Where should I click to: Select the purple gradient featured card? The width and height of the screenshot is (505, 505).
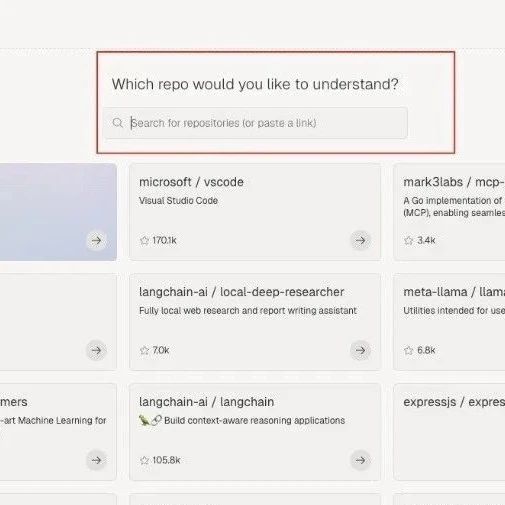58,212
